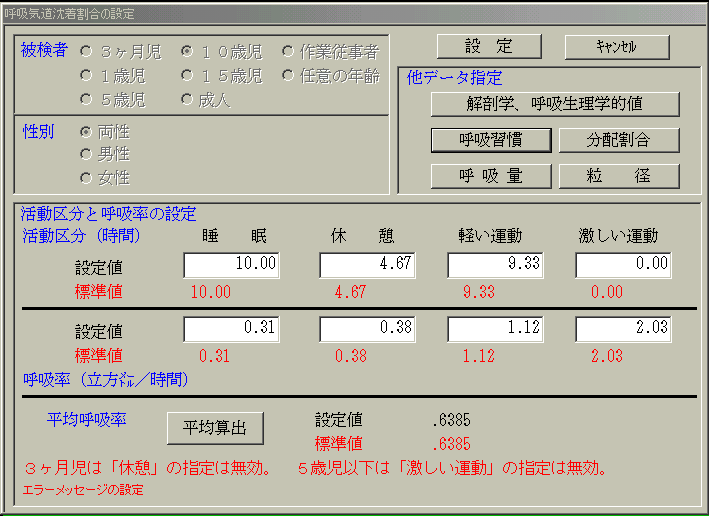The image size is (709, 516).
Task: Select 男性 under 性別
Action: click(x=87, y=155)
